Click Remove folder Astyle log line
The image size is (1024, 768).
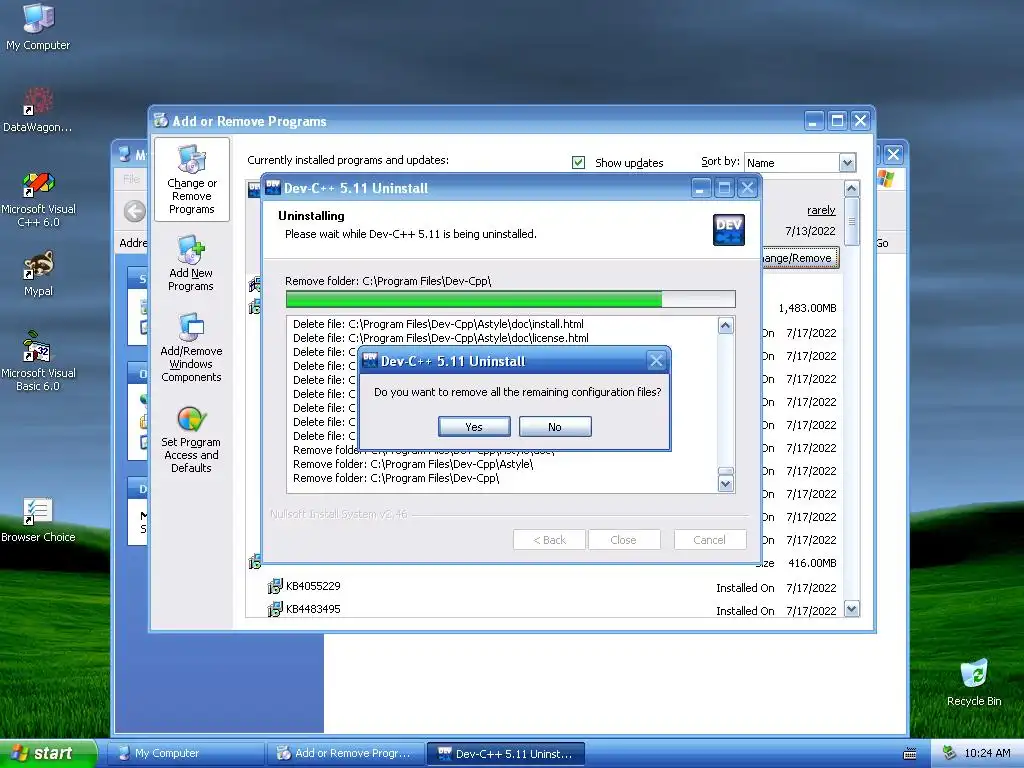pos(413,464)
